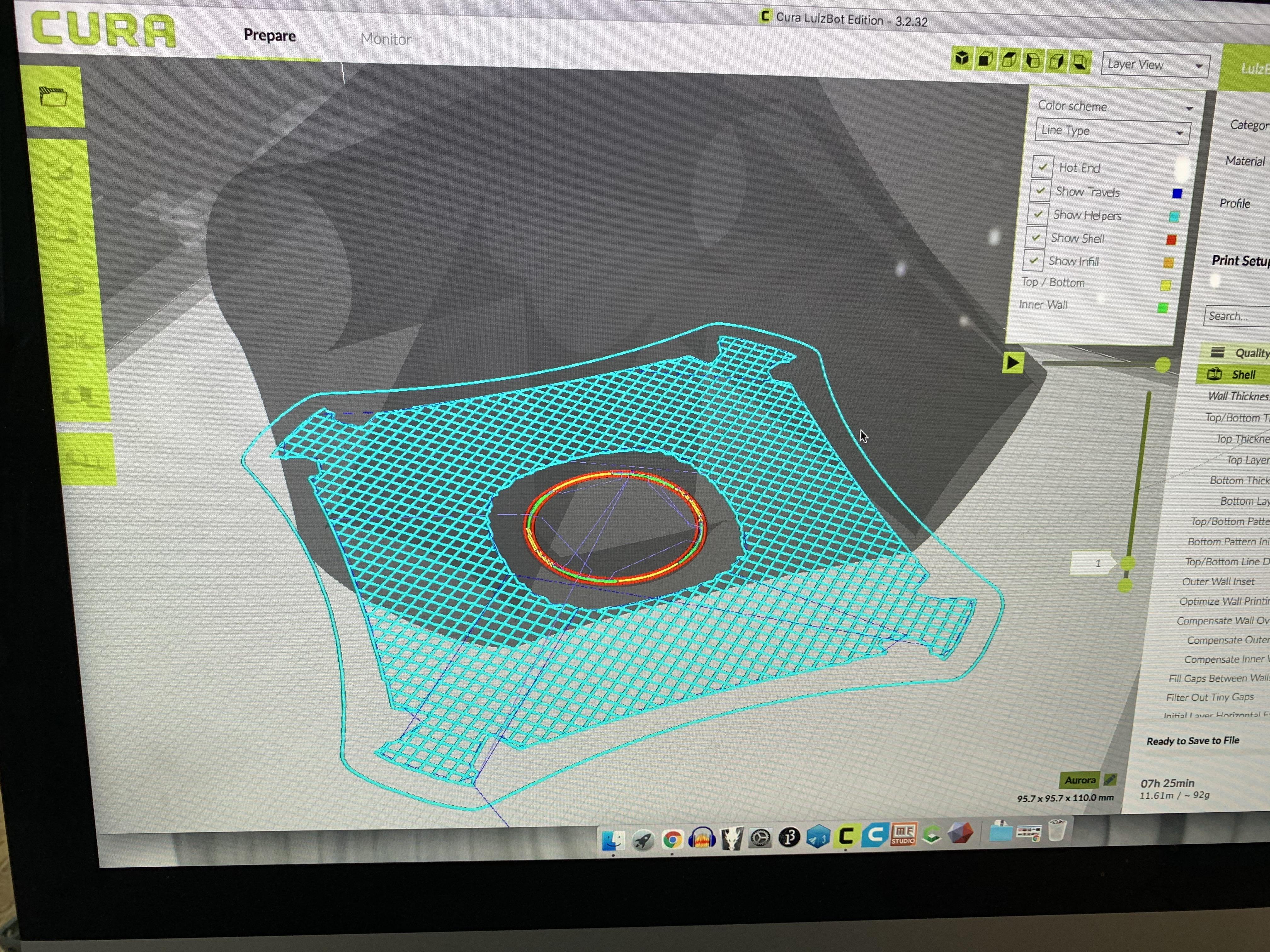Viewport: 1270px width, 952px height.
Task: Click the Aurora object name label
Action: pyautogui.click(x=1079, y=780)
